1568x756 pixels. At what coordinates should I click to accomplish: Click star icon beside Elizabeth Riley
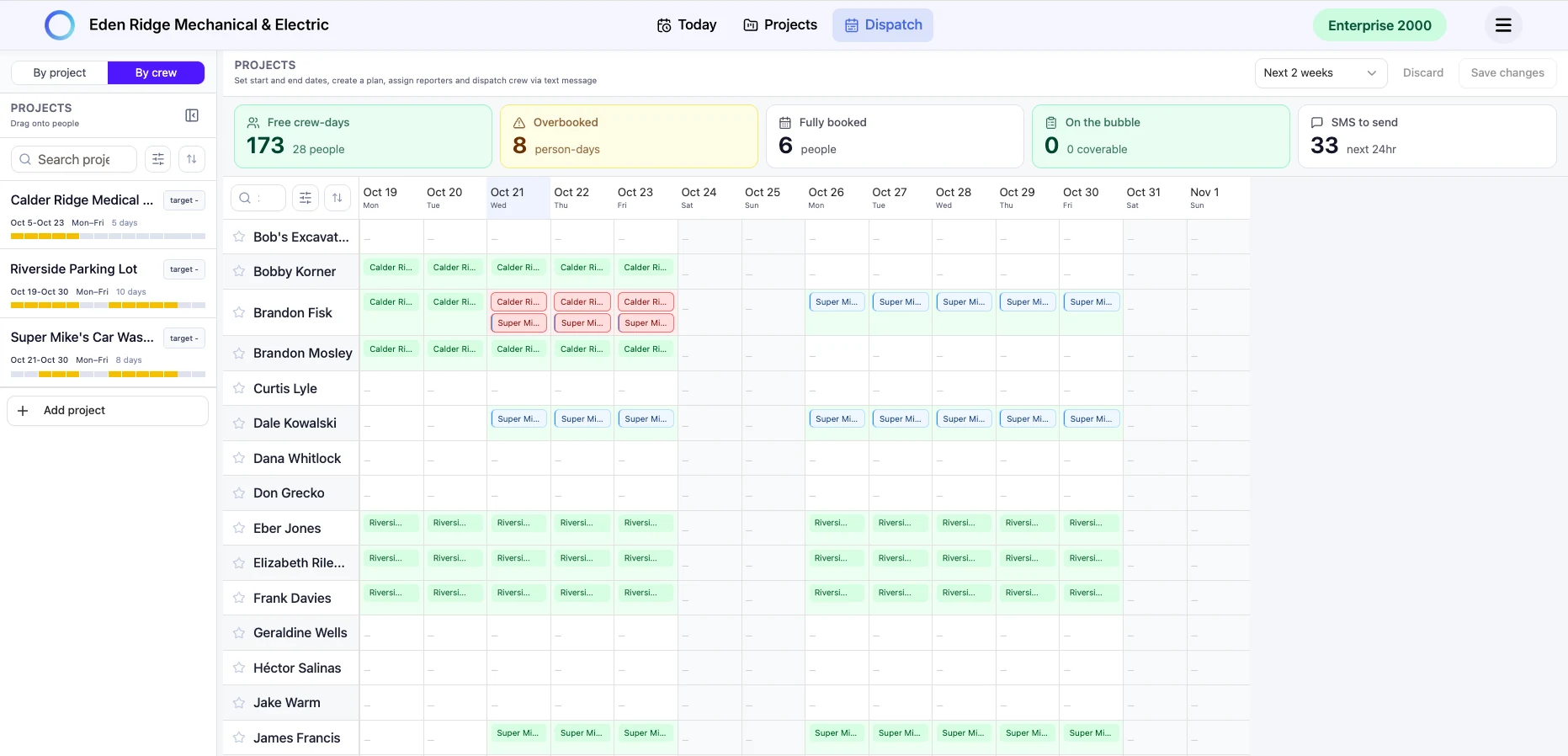[x=239, y=563]
